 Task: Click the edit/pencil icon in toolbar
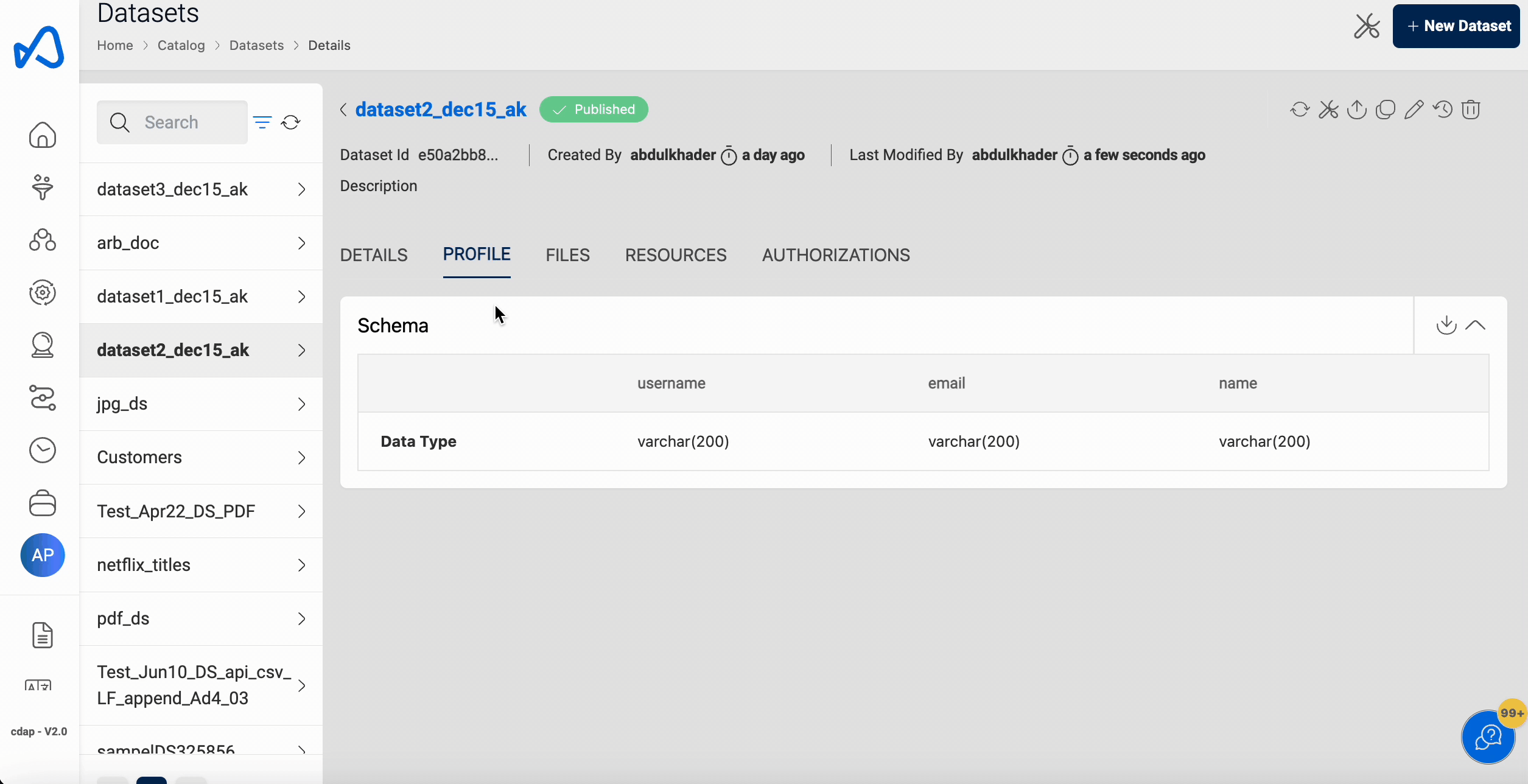tap(1413, 109)
